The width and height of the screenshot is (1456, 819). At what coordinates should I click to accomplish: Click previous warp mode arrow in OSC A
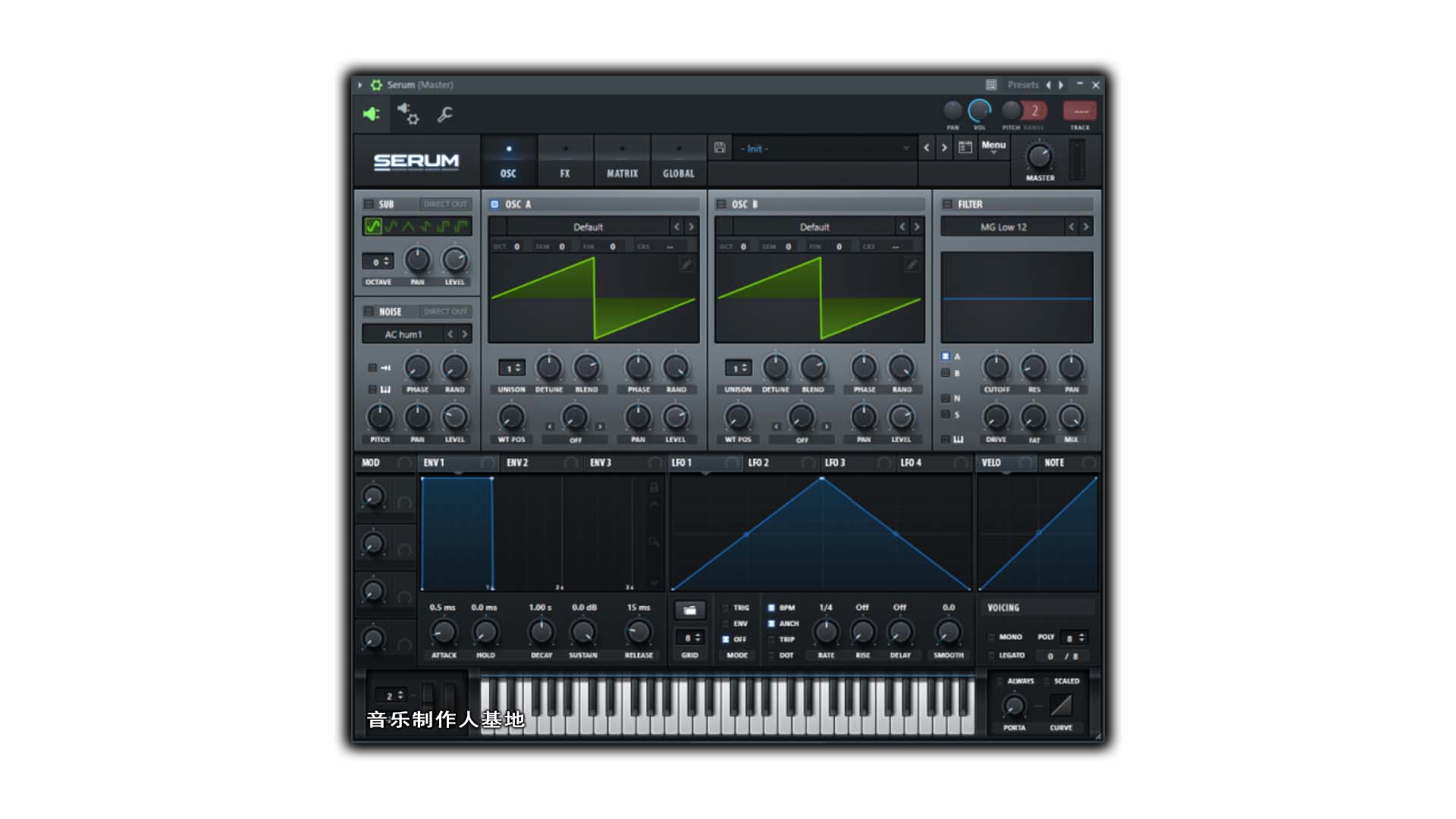tap(550, 427)
